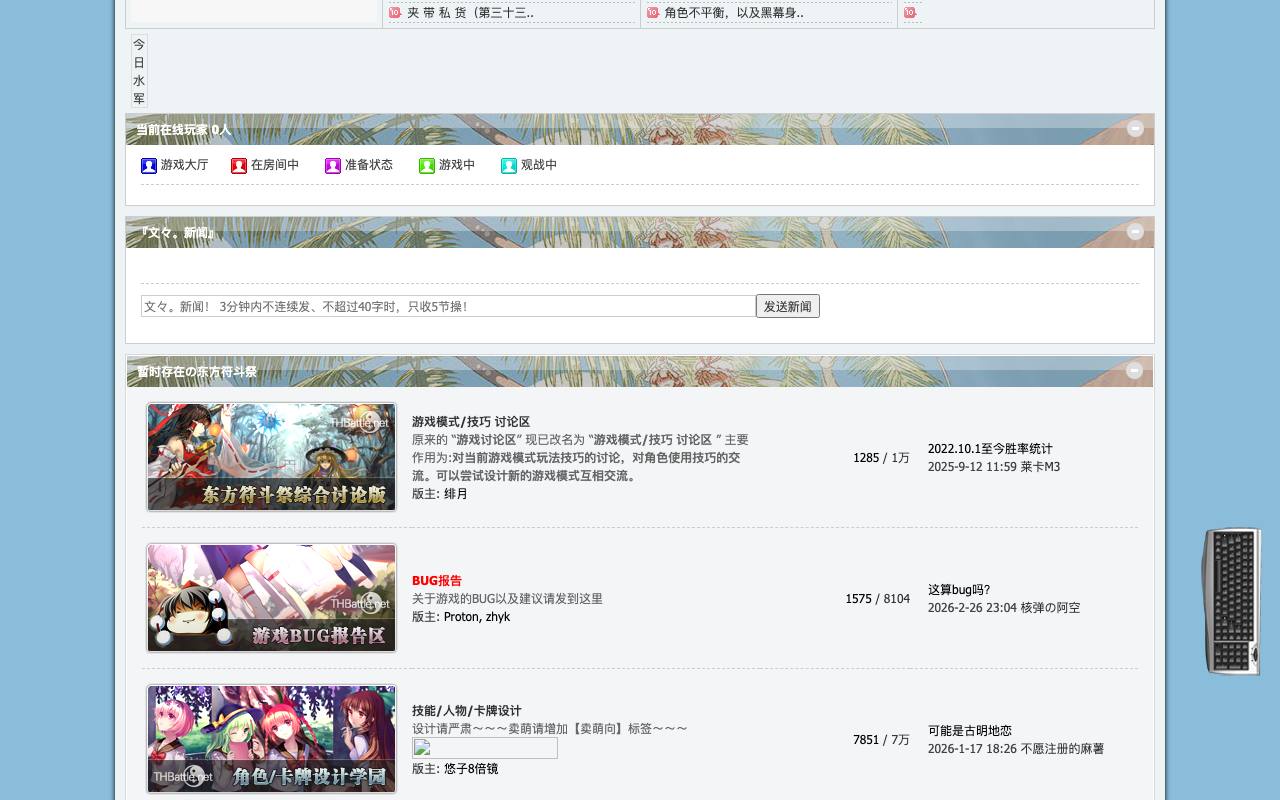View moderator Proton's profile

point(461,617)
